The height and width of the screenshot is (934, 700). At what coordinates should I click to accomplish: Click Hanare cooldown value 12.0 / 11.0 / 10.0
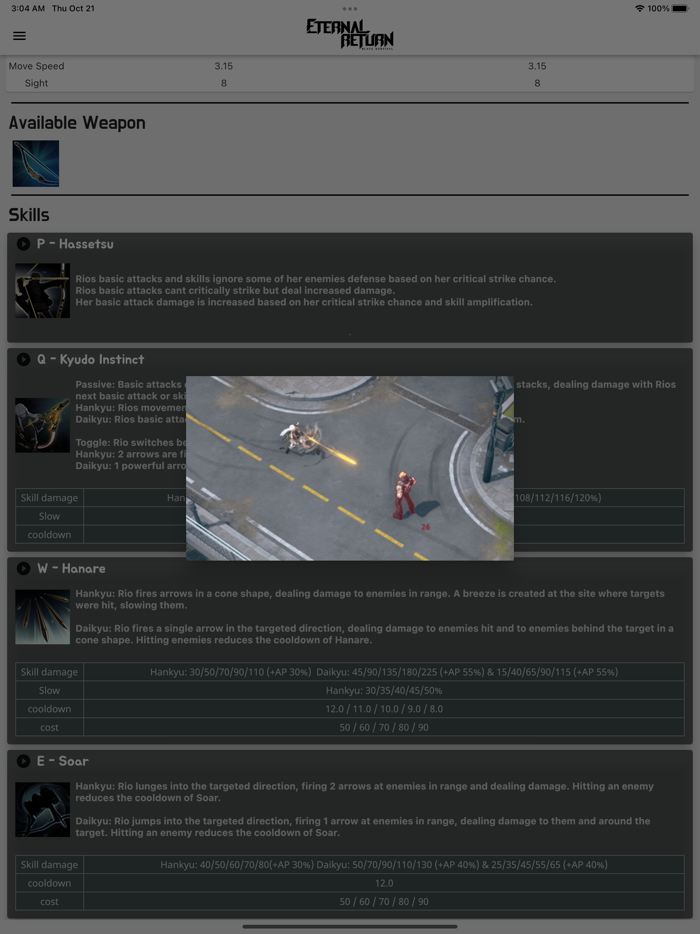click(x=384, y=709)
